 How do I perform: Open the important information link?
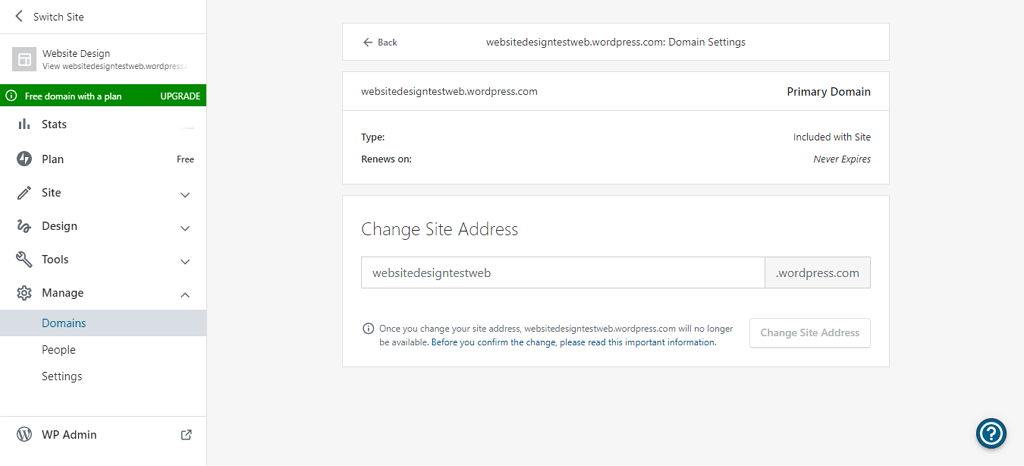(574, 342)
